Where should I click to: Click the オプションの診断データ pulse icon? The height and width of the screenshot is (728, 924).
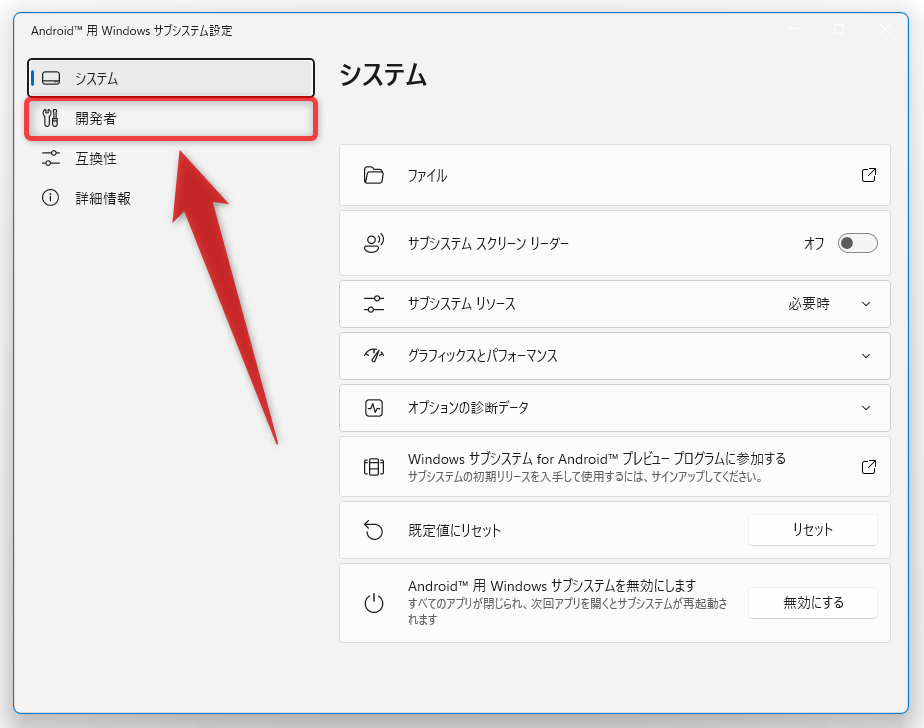[x=374, y=407]
